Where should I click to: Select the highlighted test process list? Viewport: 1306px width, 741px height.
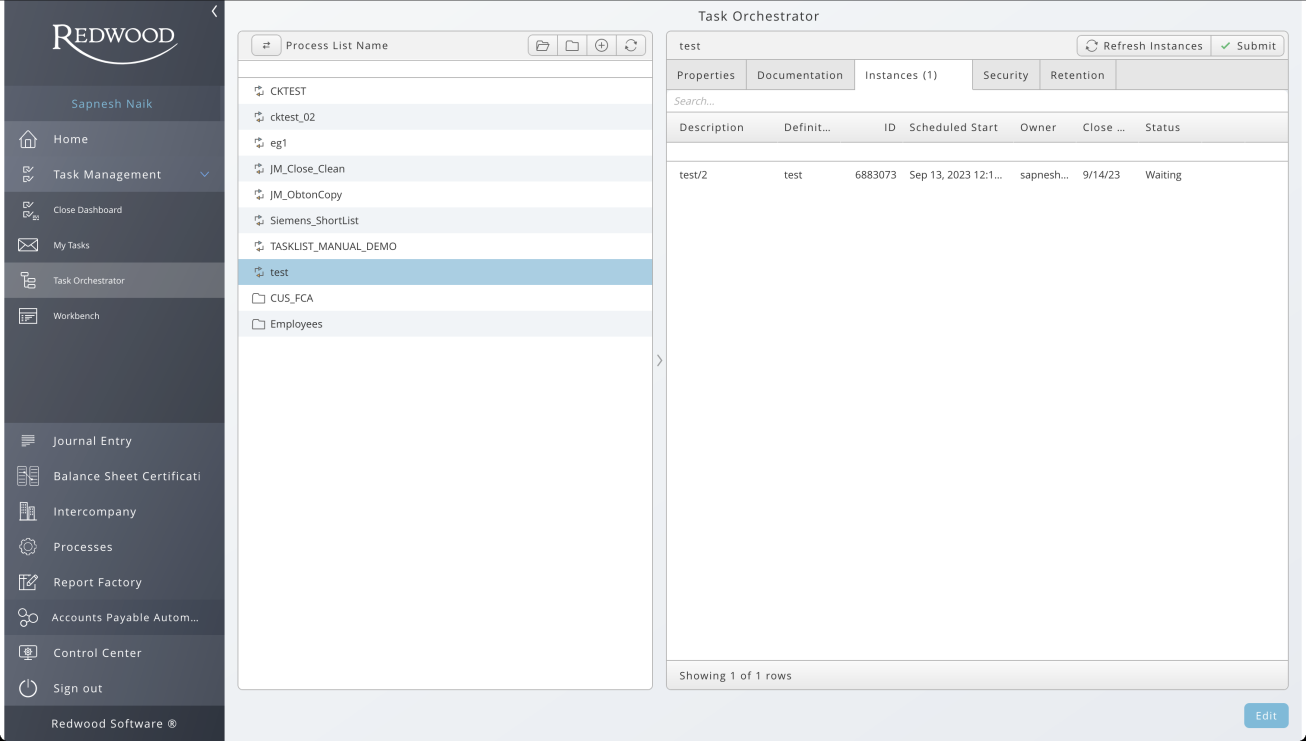pos(445,272)
